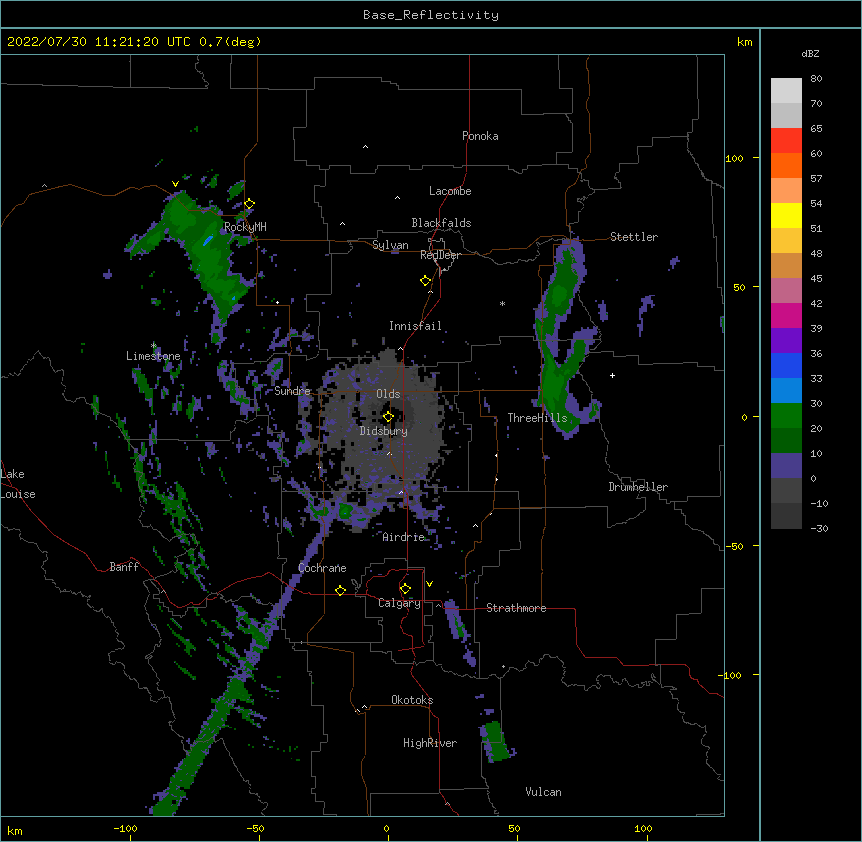Click the yellow V marker northwest of RockyMH
This screenshot has height=842, width=862.
[175, 184]
